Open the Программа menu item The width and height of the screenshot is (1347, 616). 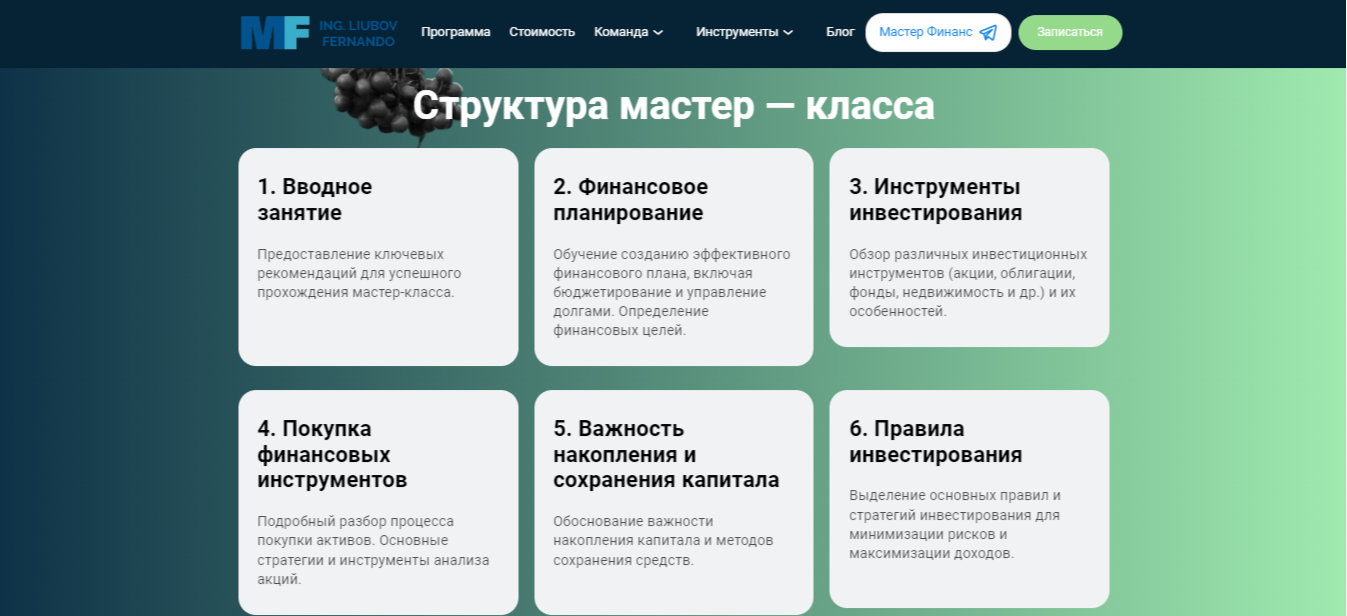457,32
